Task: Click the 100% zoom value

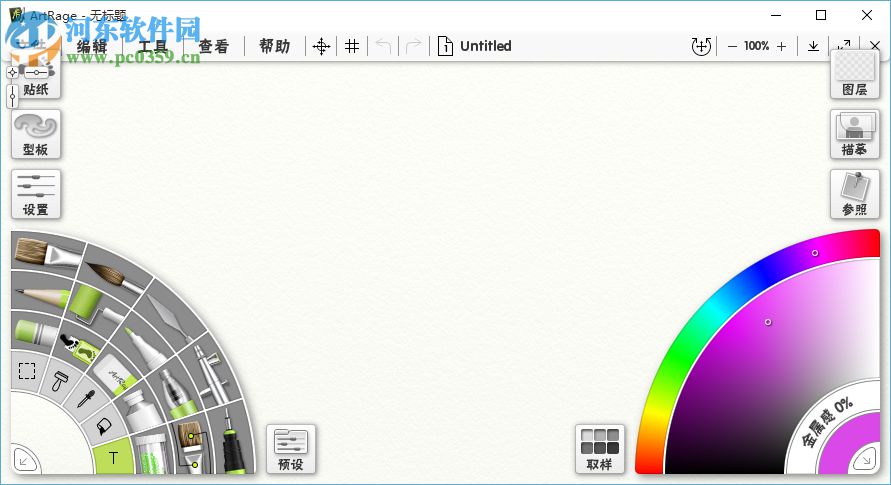Action: coord(757,45)
